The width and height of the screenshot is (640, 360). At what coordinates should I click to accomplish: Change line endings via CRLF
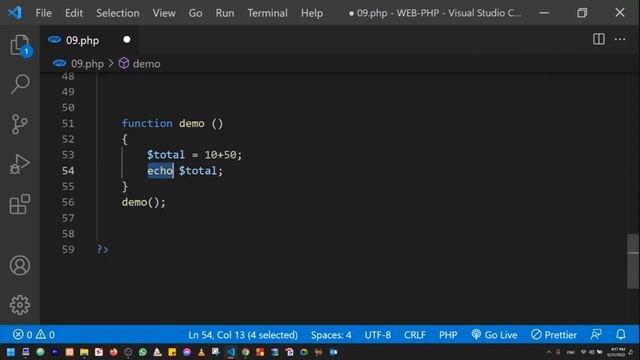click(415, 335)
